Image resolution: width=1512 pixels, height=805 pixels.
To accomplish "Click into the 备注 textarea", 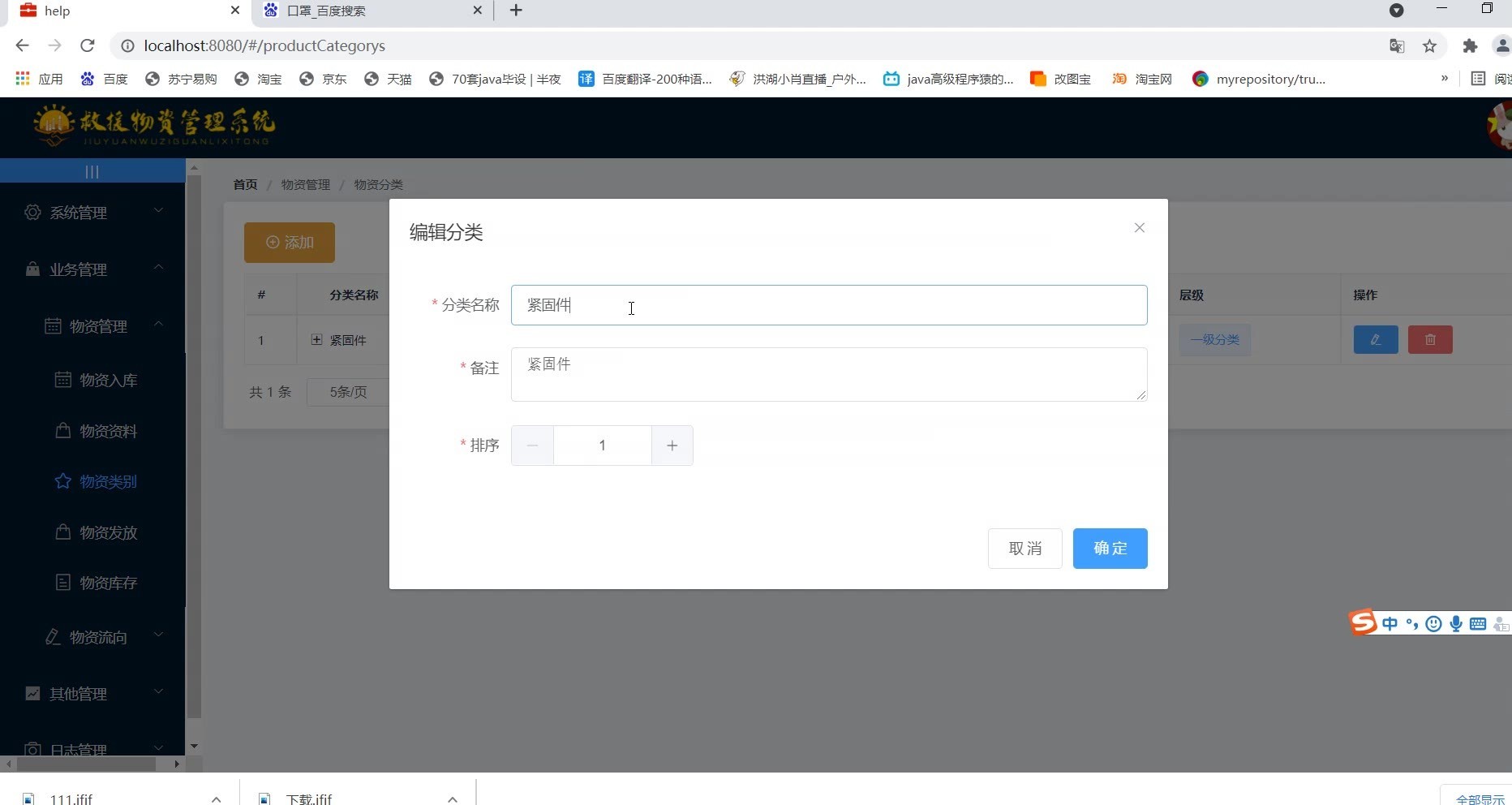I will pos(829,374).
